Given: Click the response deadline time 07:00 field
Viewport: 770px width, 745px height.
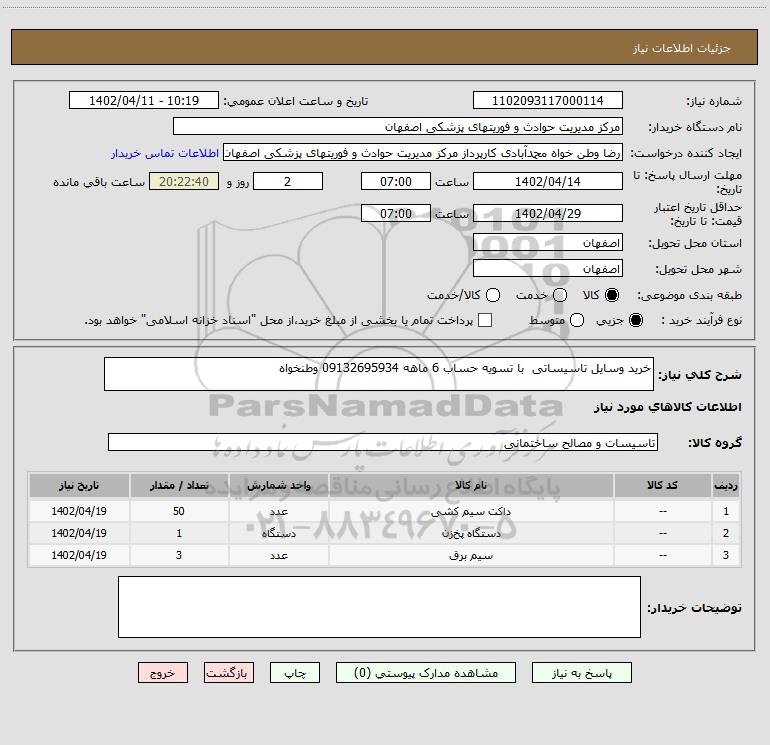Looking at the screenshot, I should pyautogui.click(x=396, y=182).
